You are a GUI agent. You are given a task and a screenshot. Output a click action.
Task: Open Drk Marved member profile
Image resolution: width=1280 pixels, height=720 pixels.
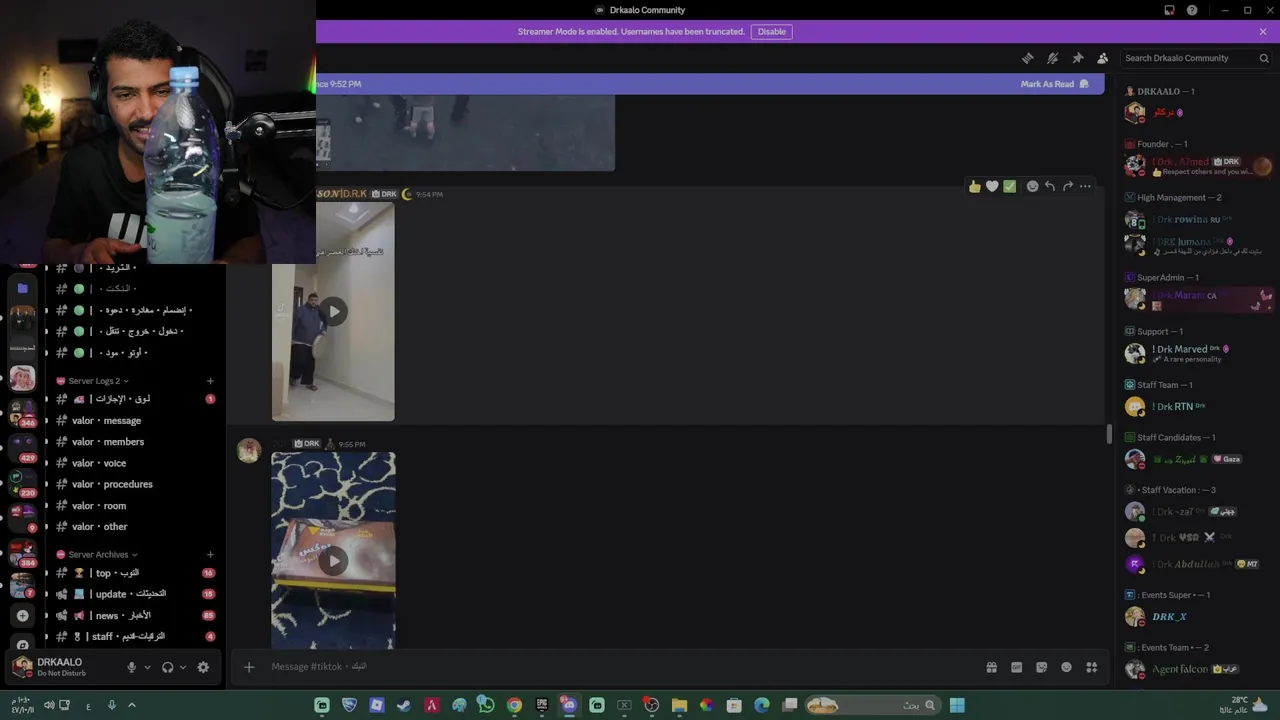(1196, 353)
